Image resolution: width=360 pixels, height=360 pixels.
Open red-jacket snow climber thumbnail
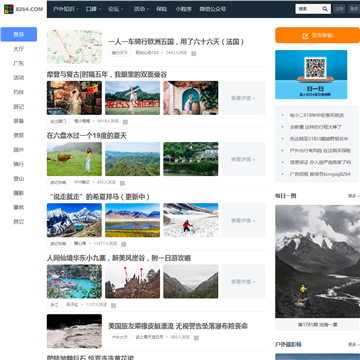pyautogui.click(x=191, y=220)
